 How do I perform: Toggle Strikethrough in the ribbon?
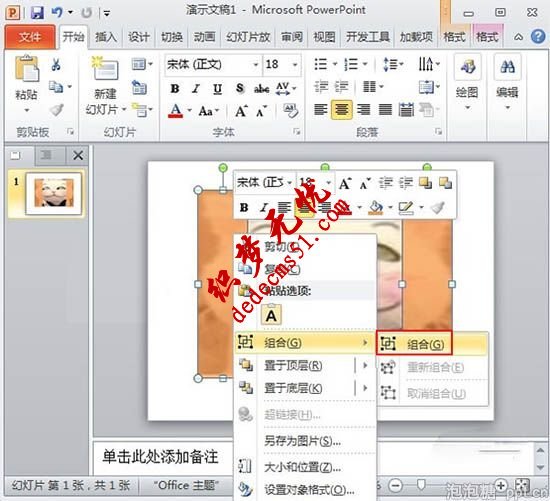(261, 89)
